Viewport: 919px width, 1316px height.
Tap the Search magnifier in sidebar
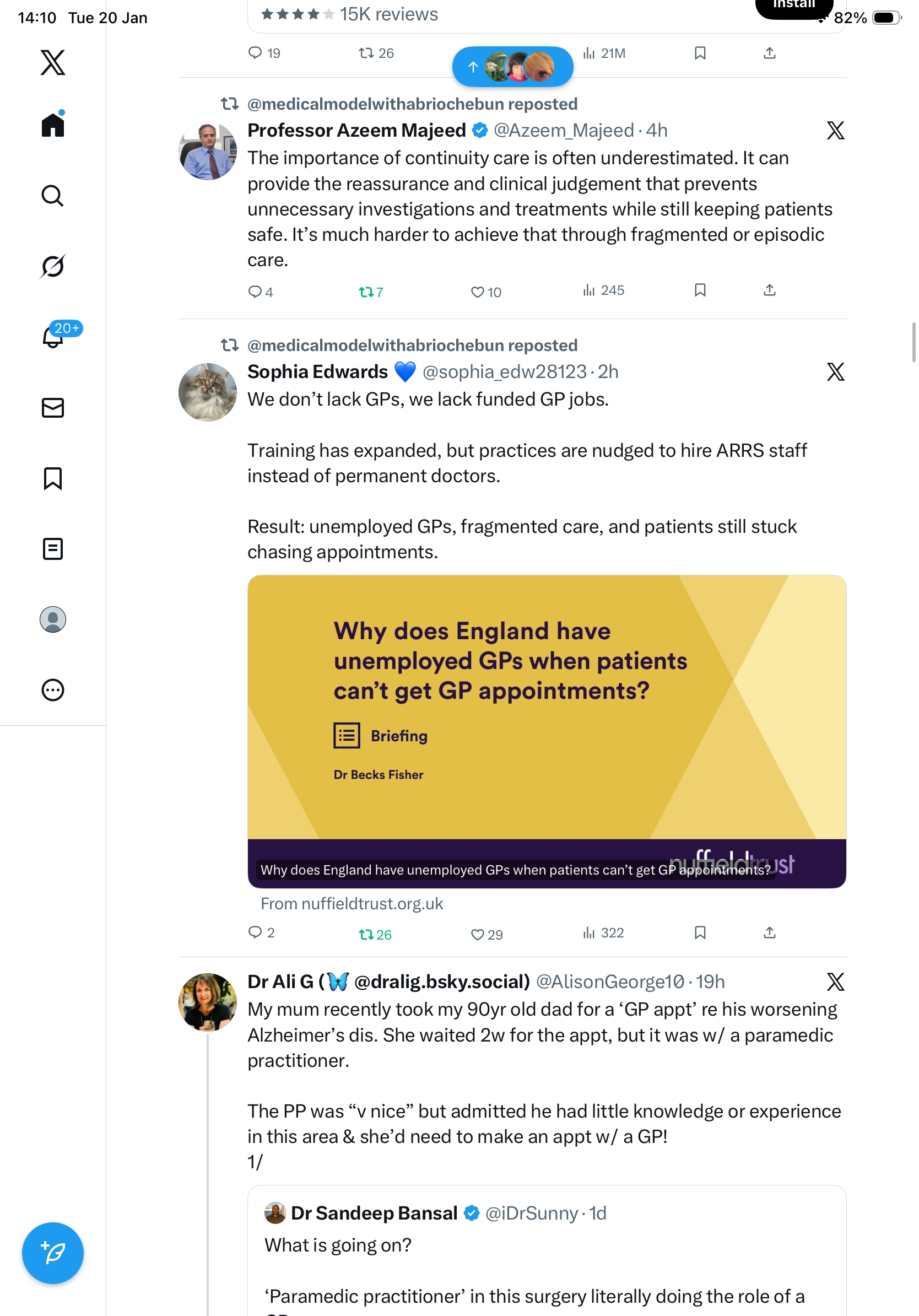coord(53,196)
